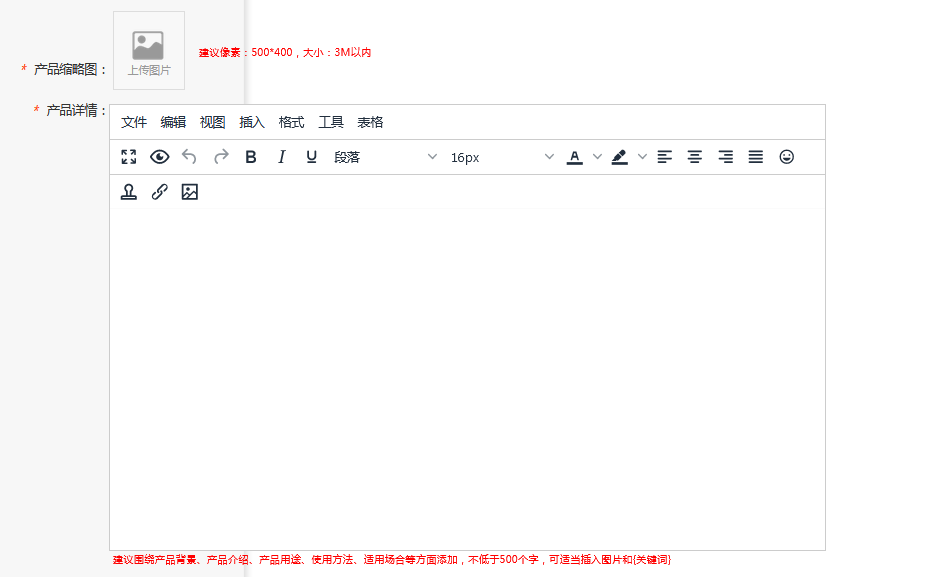Justify the text alignment

pyautogui.click(x=756, y=157)
